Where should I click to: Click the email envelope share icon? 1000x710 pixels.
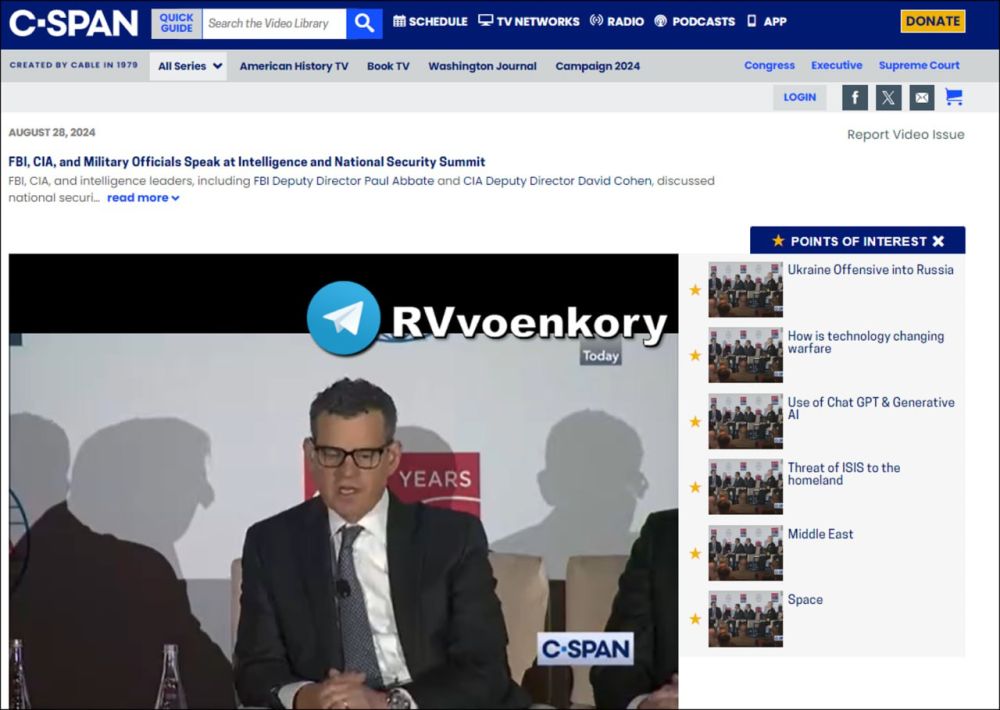click(922, 98)
